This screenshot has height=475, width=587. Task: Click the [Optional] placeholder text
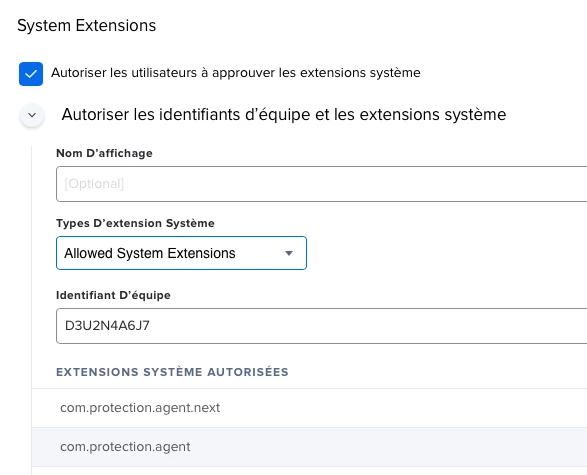(94, 184)
